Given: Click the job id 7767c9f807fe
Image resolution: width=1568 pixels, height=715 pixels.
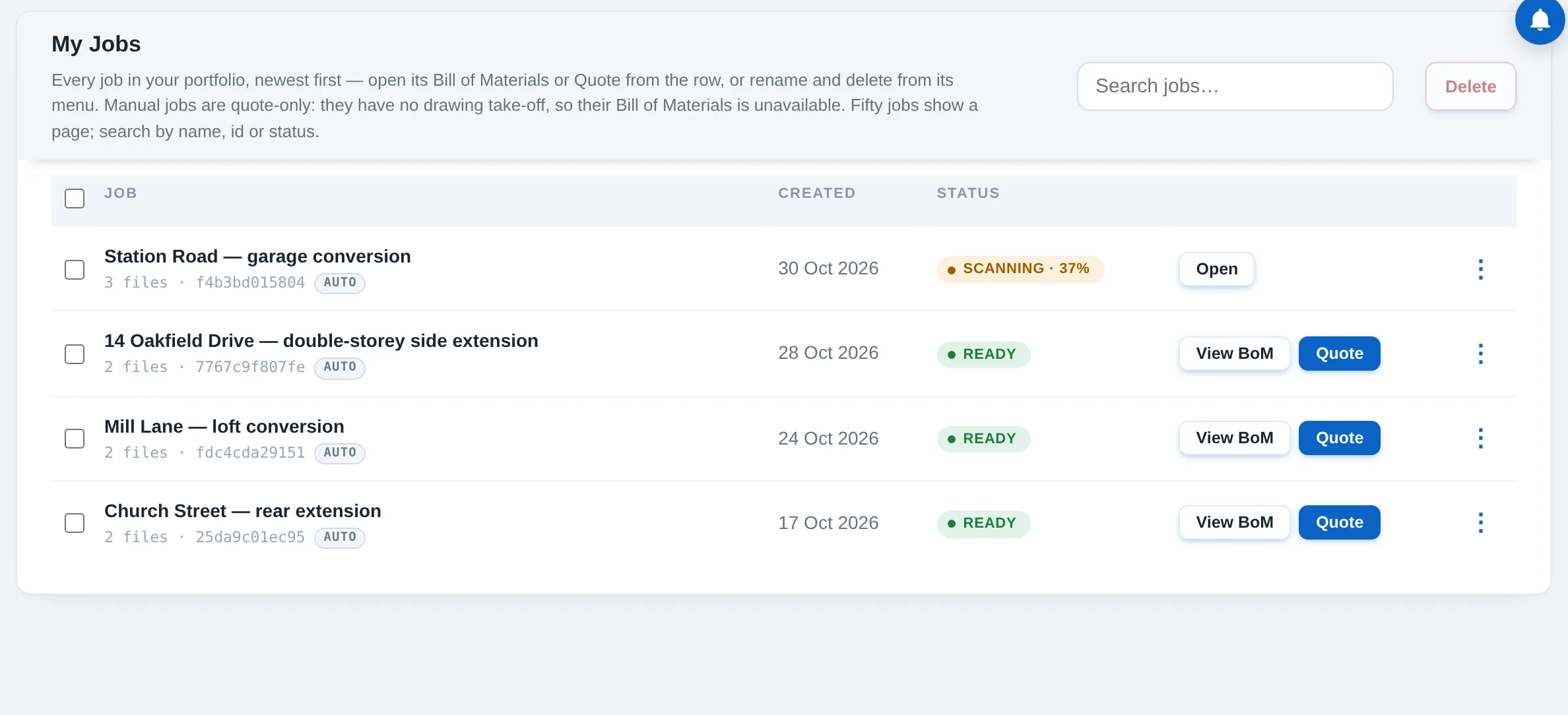Looking at the screenshot, I should click(250, 367).
